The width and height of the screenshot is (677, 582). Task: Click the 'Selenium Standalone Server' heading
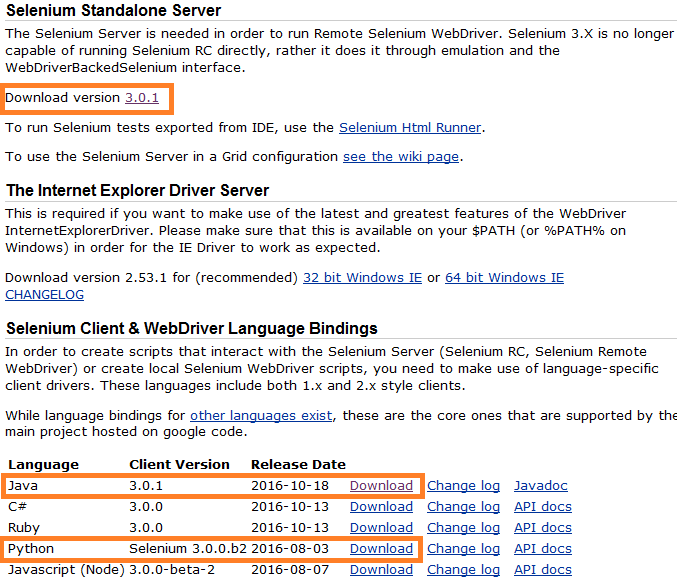(x=114, y=10)
